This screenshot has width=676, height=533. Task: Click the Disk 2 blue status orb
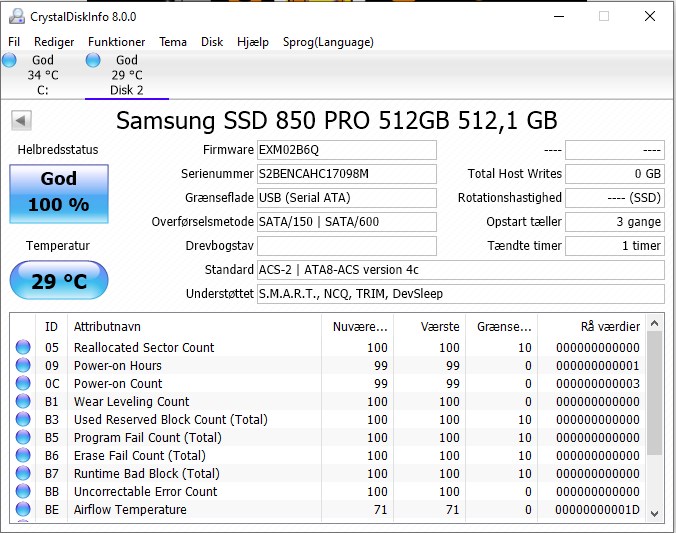[93, 60]
